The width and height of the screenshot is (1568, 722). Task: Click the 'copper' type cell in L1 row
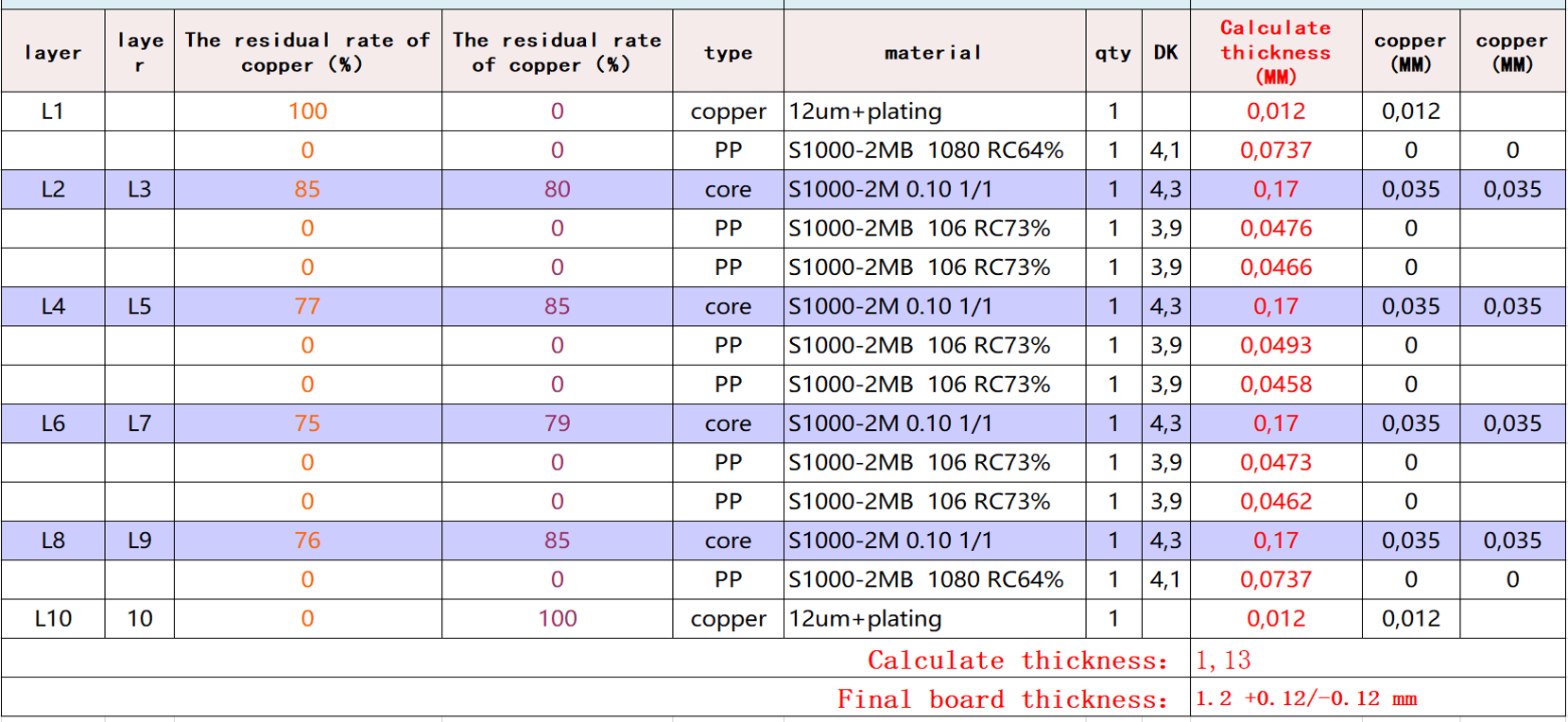click(728, 112)
